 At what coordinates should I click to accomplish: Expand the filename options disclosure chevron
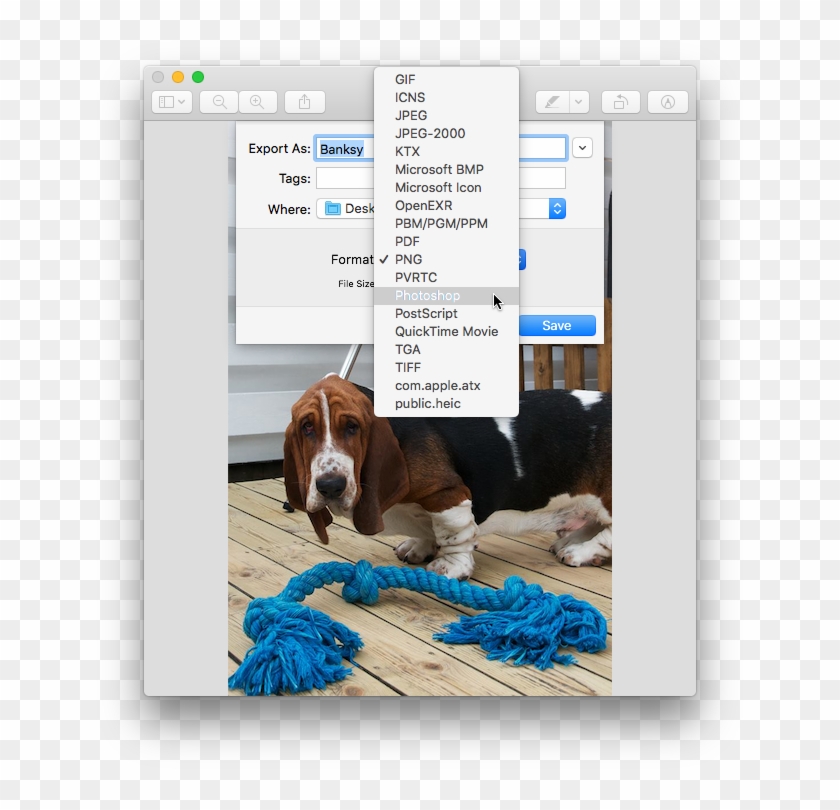(581, 147)
